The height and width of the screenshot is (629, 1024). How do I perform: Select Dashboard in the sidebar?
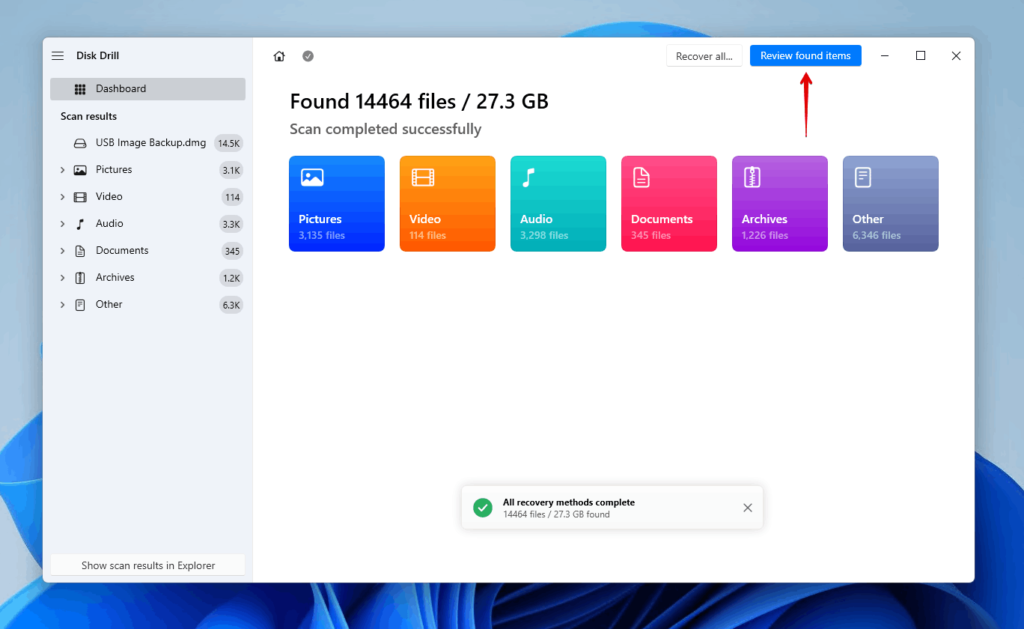[122, 89]
